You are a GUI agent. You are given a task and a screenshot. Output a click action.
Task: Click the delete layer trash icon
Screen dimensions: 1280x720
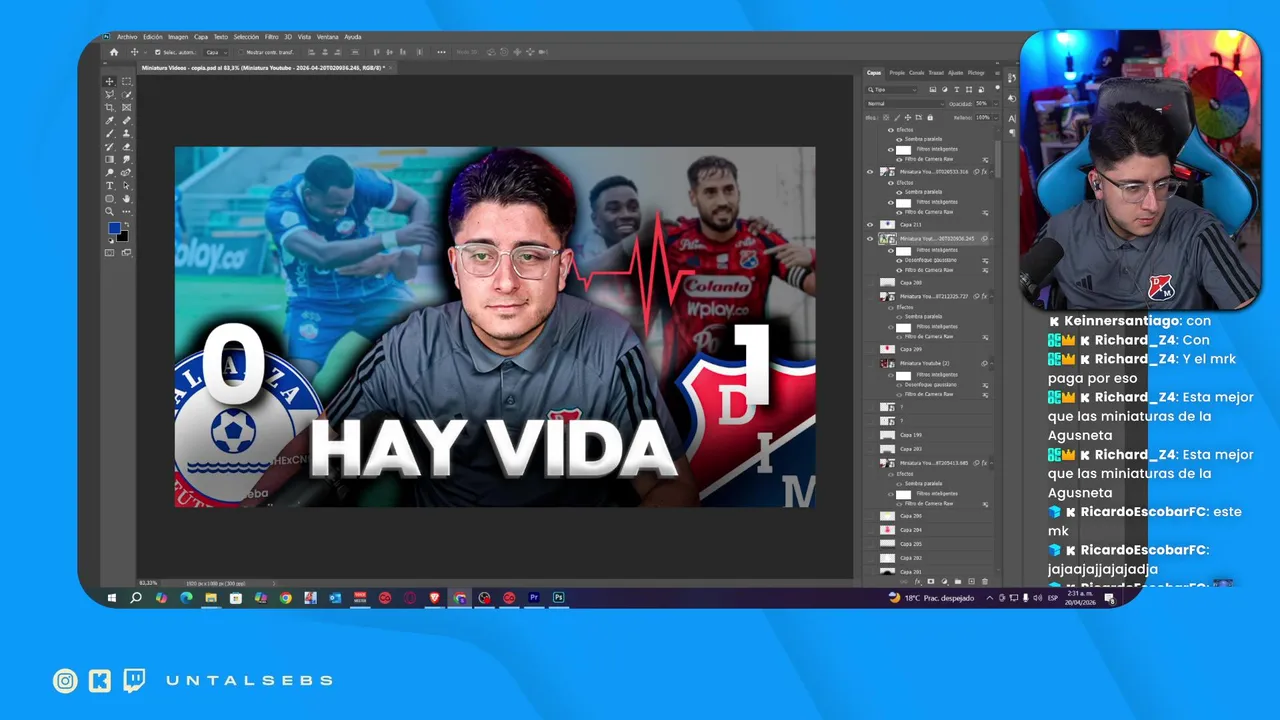tap(984, 581)
